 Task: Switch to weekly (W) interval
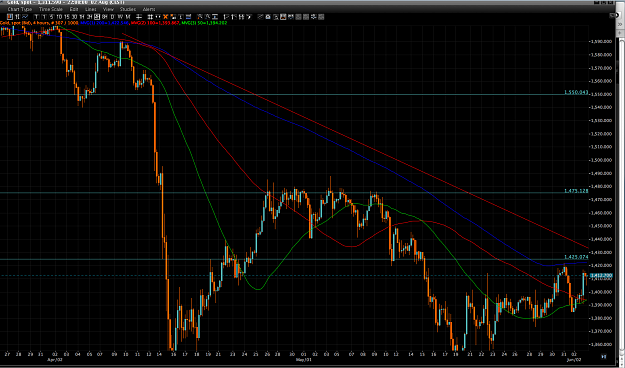120,16
